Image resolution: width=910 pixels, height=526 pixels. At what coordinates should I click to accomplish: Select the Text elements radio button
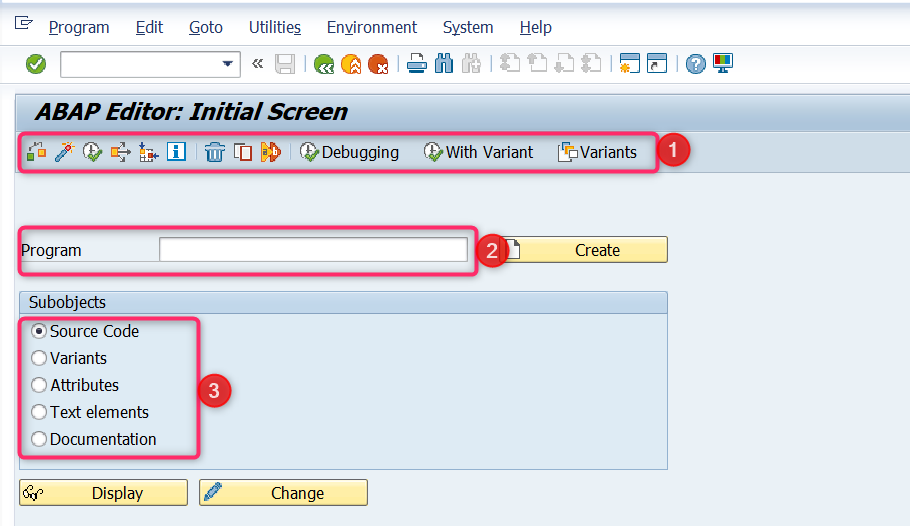[39, 412]
